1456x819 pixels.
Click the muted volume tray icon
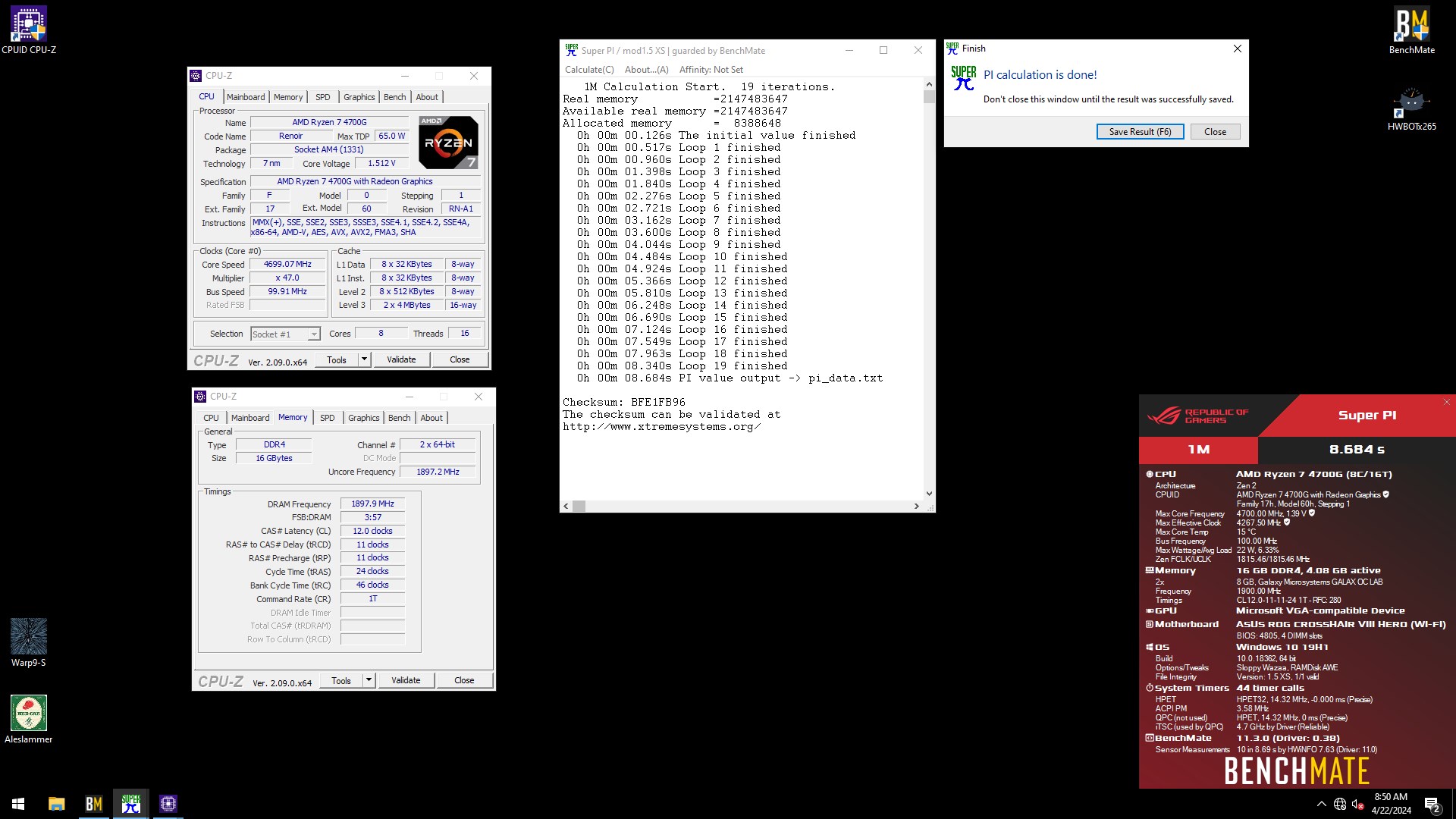(x=1358, y=804)
